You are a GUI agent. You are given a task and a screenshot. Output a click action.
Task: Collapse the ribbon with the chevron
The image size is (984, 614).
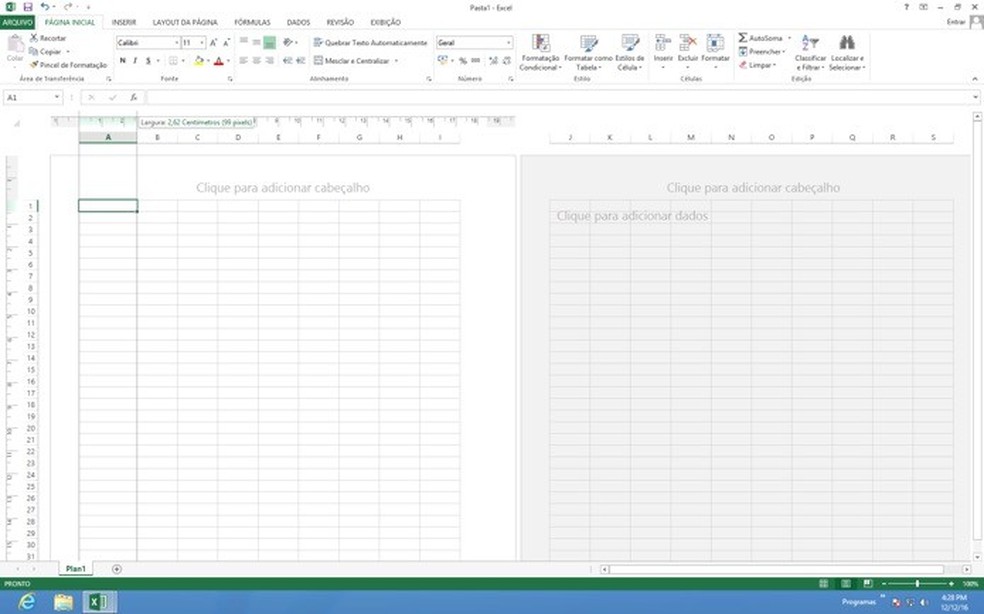975,79
